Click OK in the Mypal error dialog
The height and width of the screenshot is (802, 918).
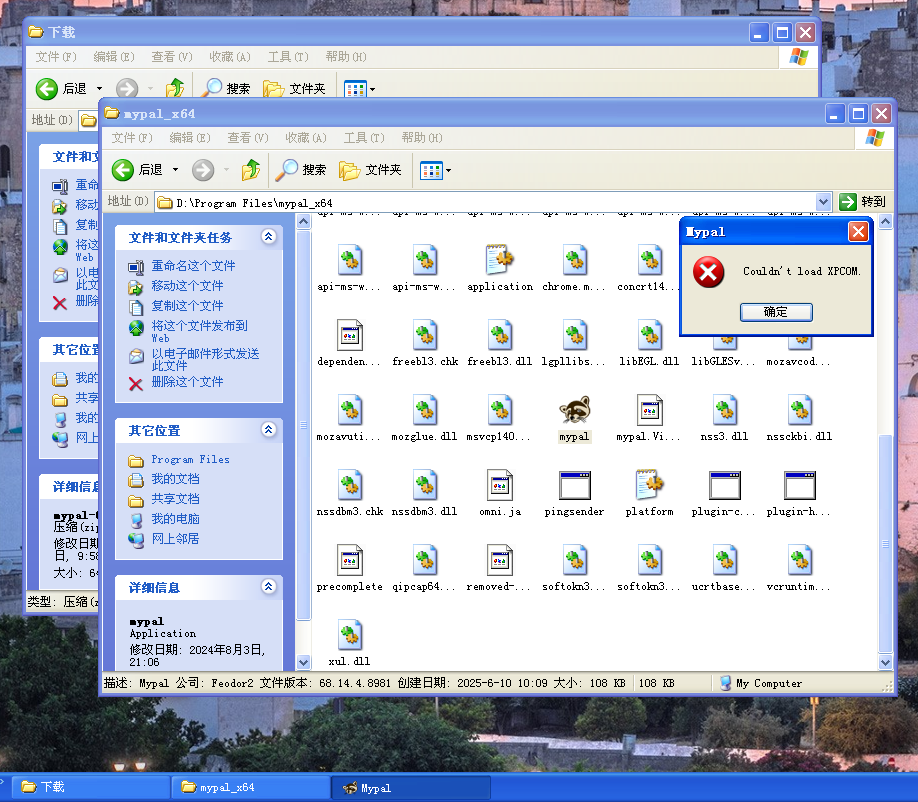776,312
